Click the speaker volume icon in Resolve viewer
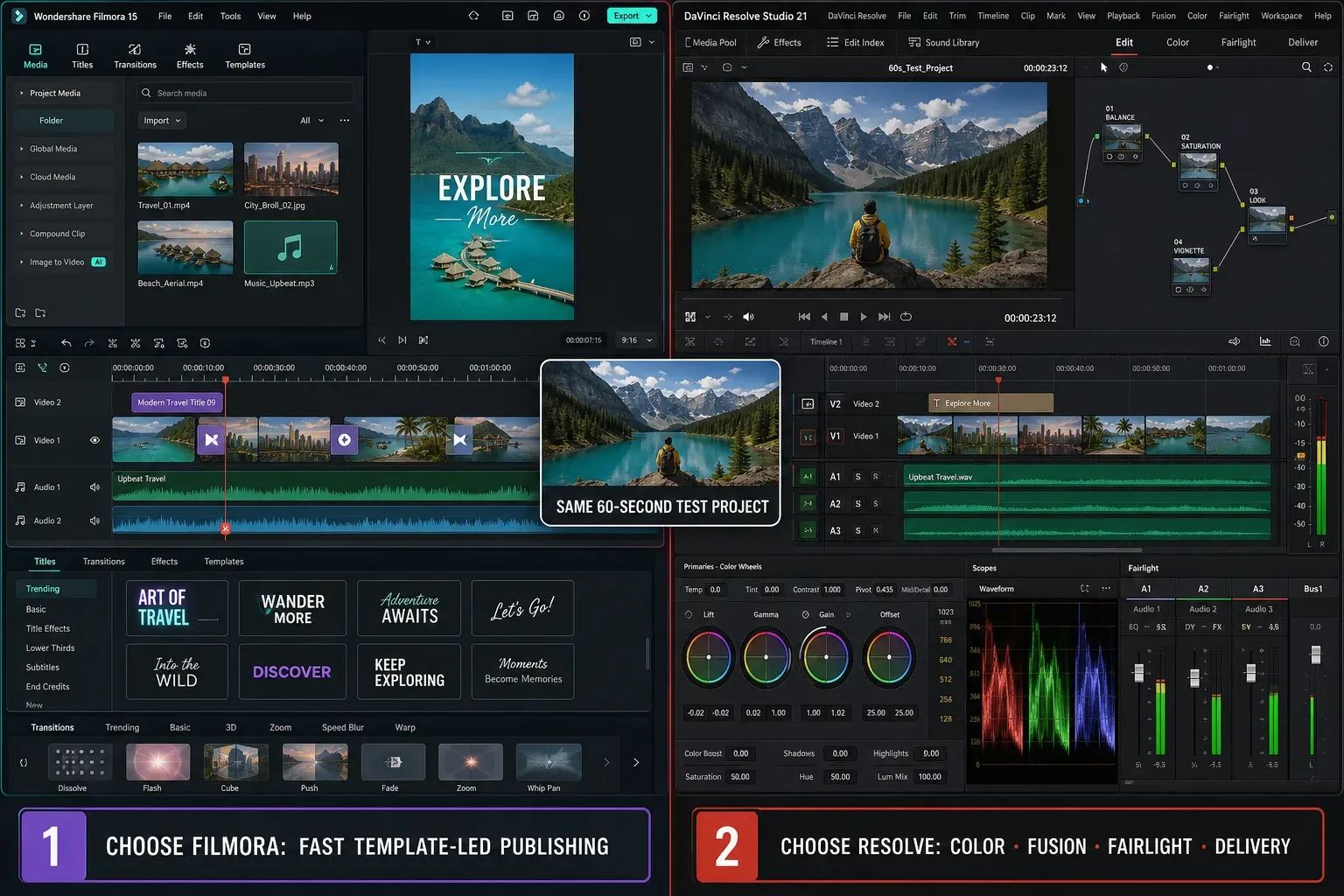 (x=748, y=317)
